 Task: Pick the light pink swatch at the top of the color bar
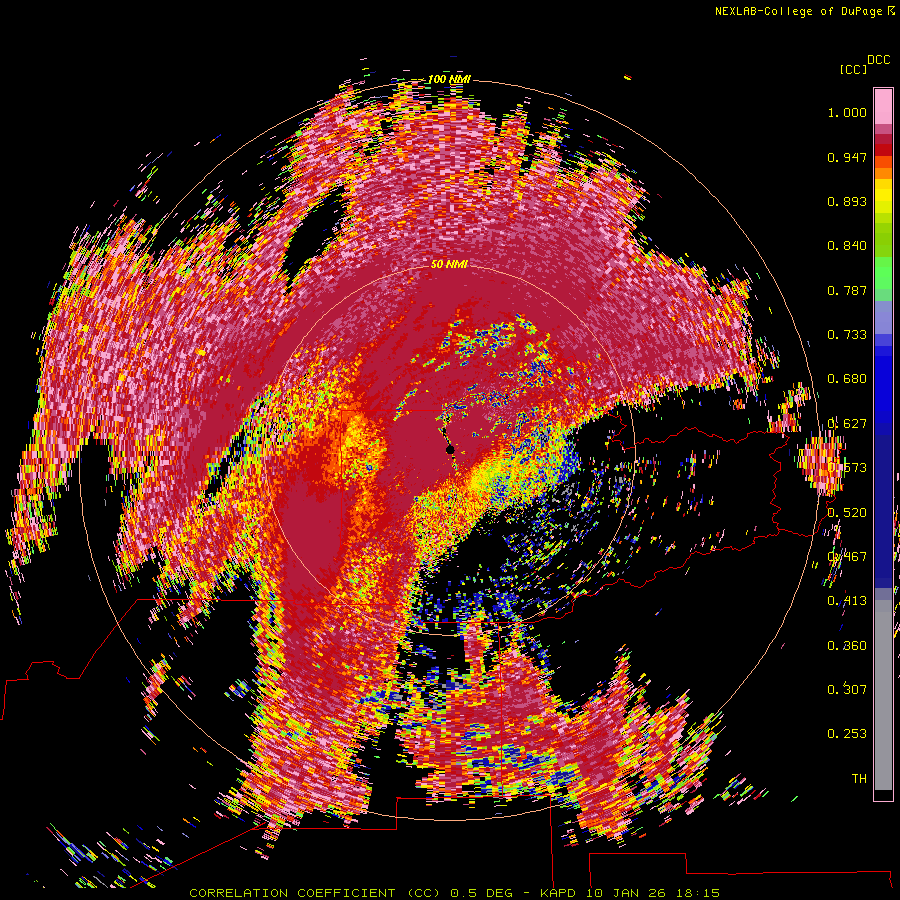tap(883, 106)
